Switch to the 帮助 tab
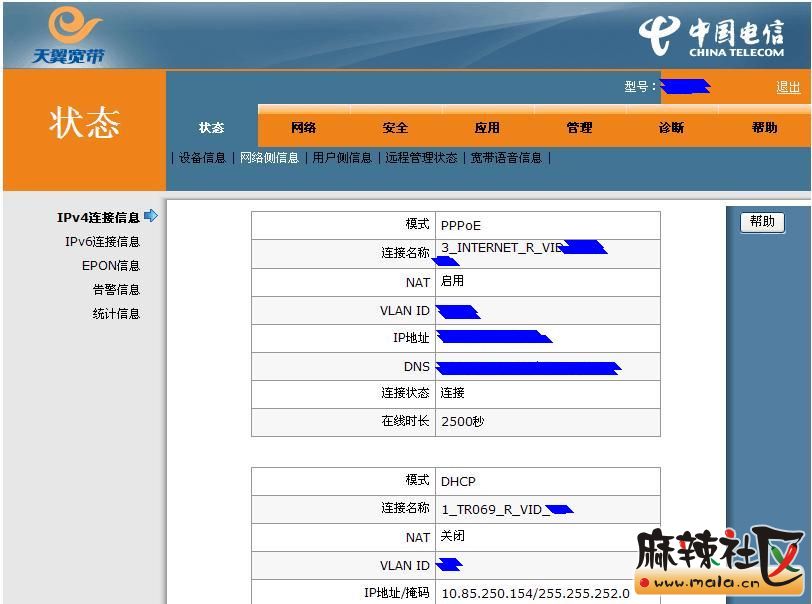812x604 pixels. tap(764, 128)
